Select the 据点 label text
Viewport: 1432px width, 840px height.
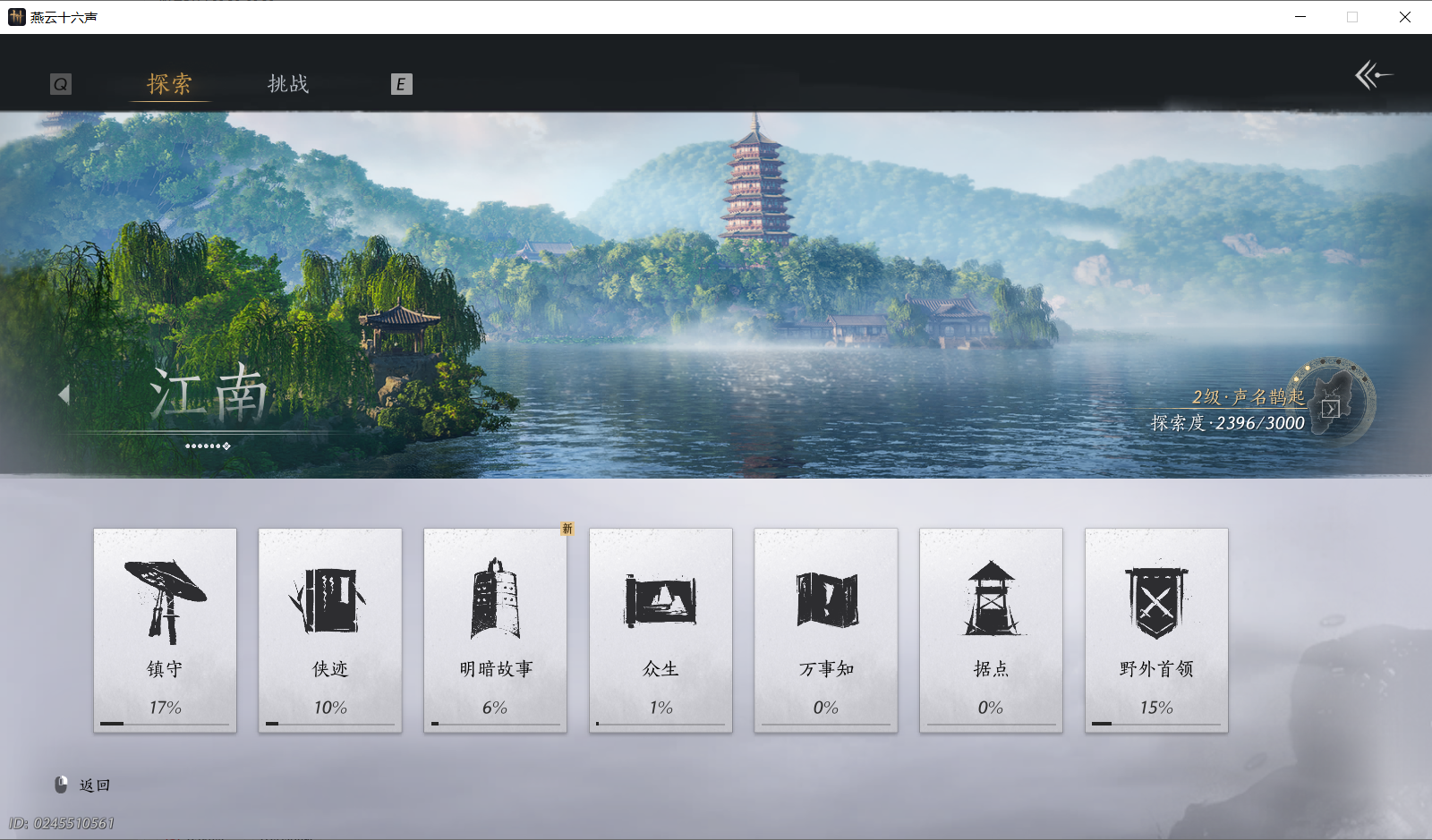click(x=991, y=668)
